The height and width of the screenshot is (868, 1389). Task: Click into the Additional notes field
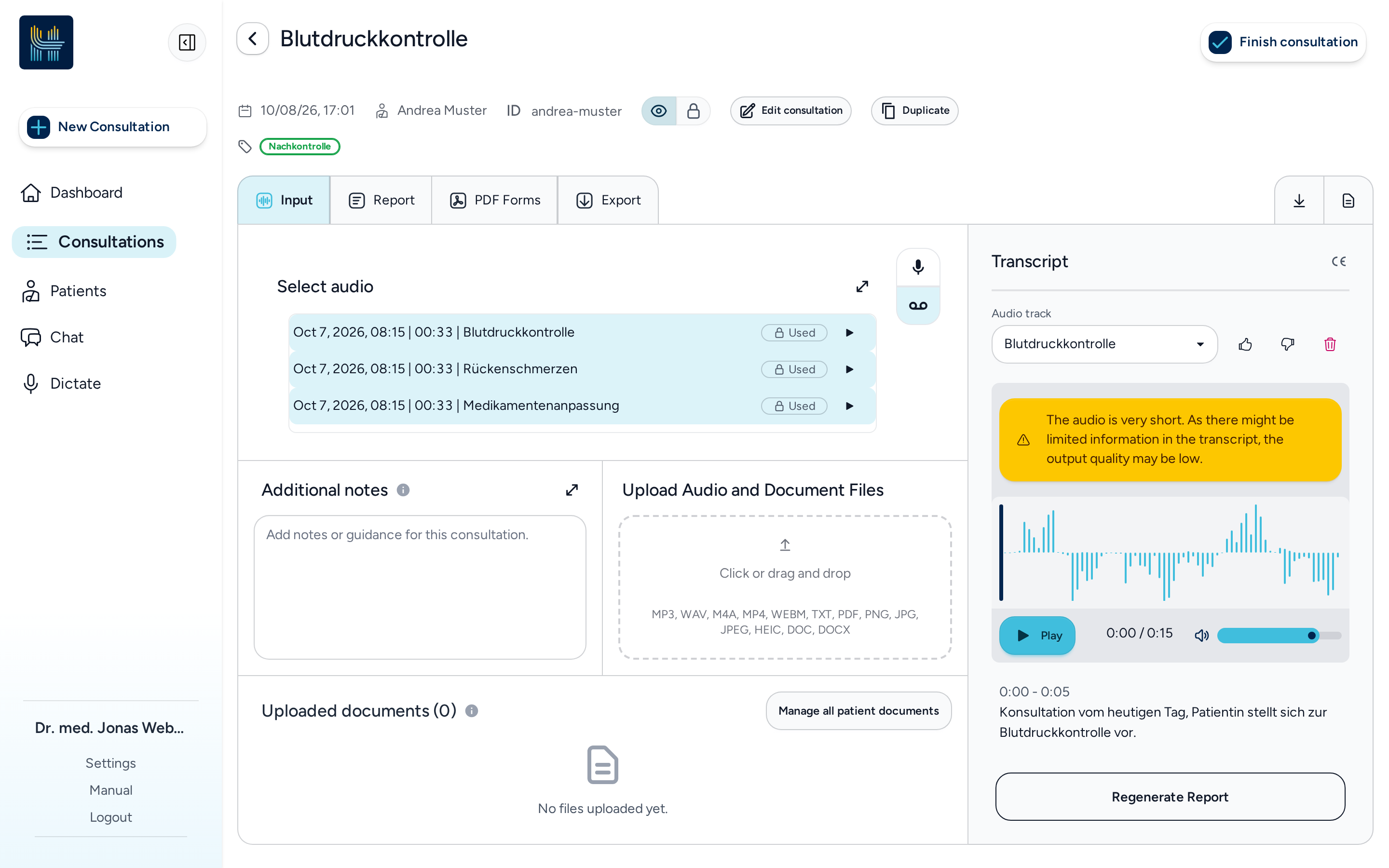click(420, 587)
